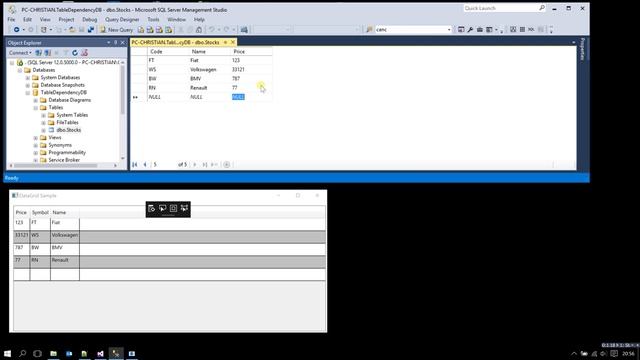640x360 pixels.
Task: Go to previous record in grid navigator
Action: [x=145, y=164]
